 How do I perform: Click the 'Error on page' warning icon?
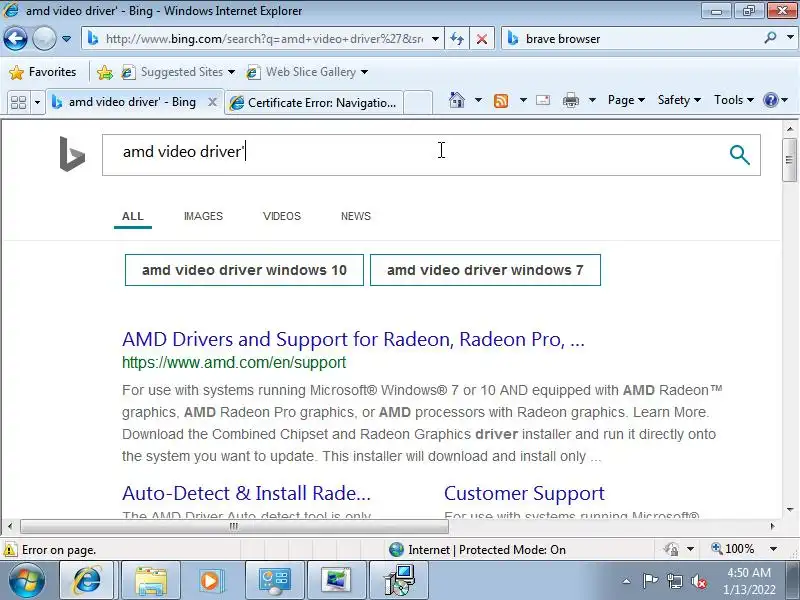pos(10,550)
